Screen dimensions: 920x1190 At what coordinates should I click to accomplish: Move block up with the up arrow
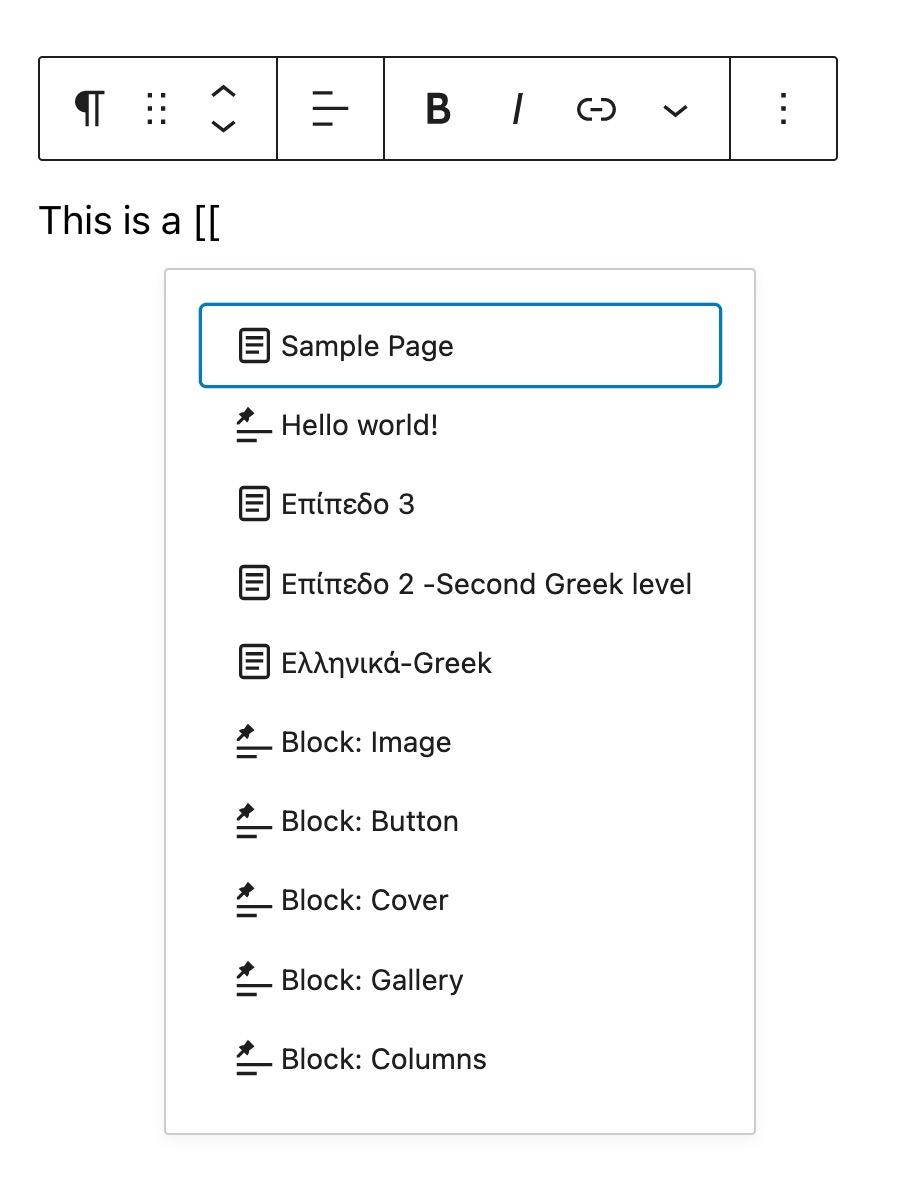tap(224, 92)
